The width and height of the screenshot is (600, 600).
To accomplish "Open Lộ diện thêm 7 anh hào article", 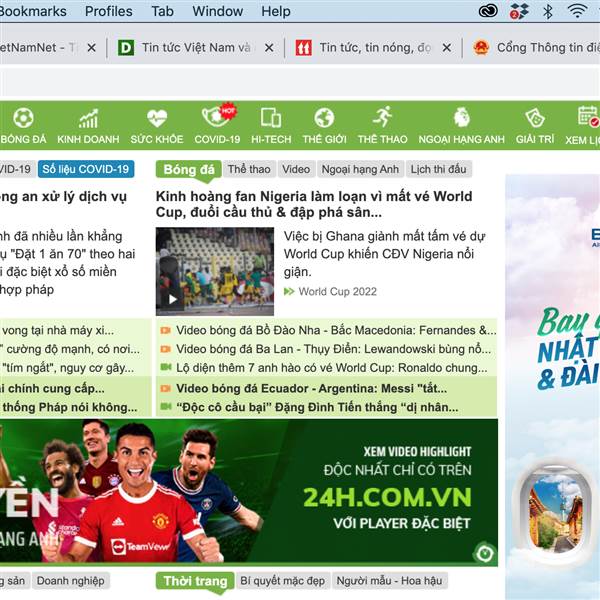I will (332, 368).
